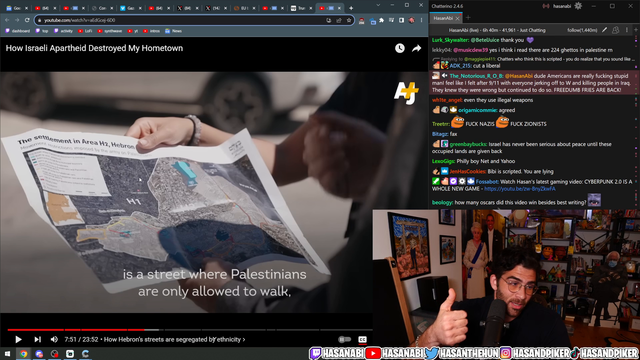
Task: Open the Windows Start menu
Action: [7, 353]
